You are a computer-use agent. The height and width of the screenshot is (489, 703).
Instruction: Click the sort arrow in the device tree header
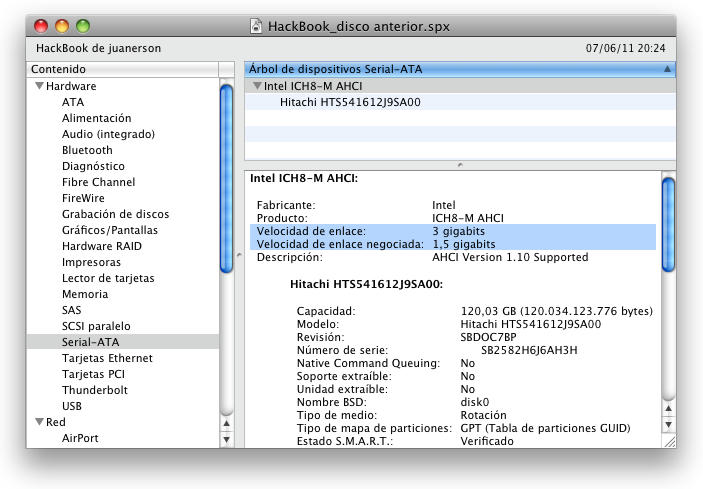[667, 69]
